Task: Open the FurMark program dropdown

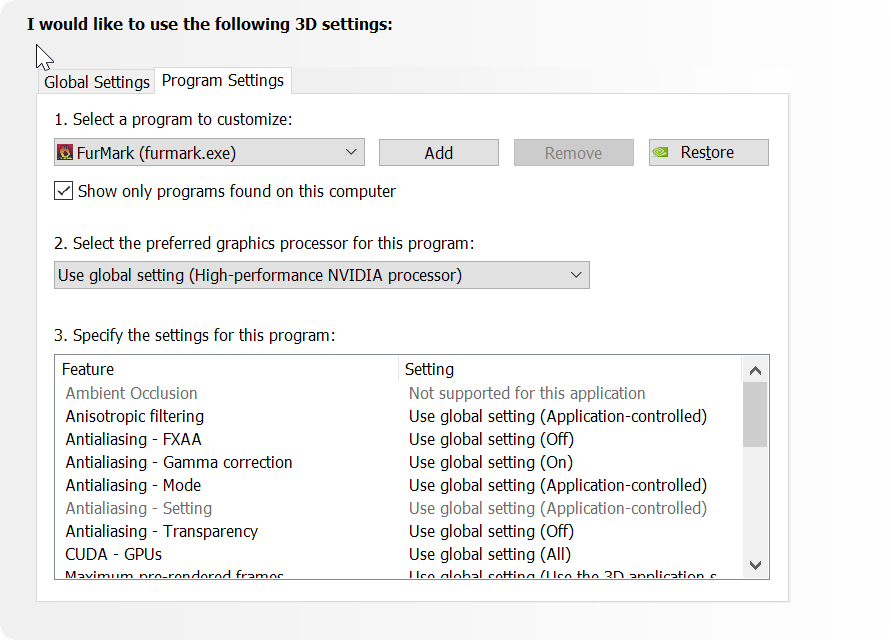Action: 209,152
